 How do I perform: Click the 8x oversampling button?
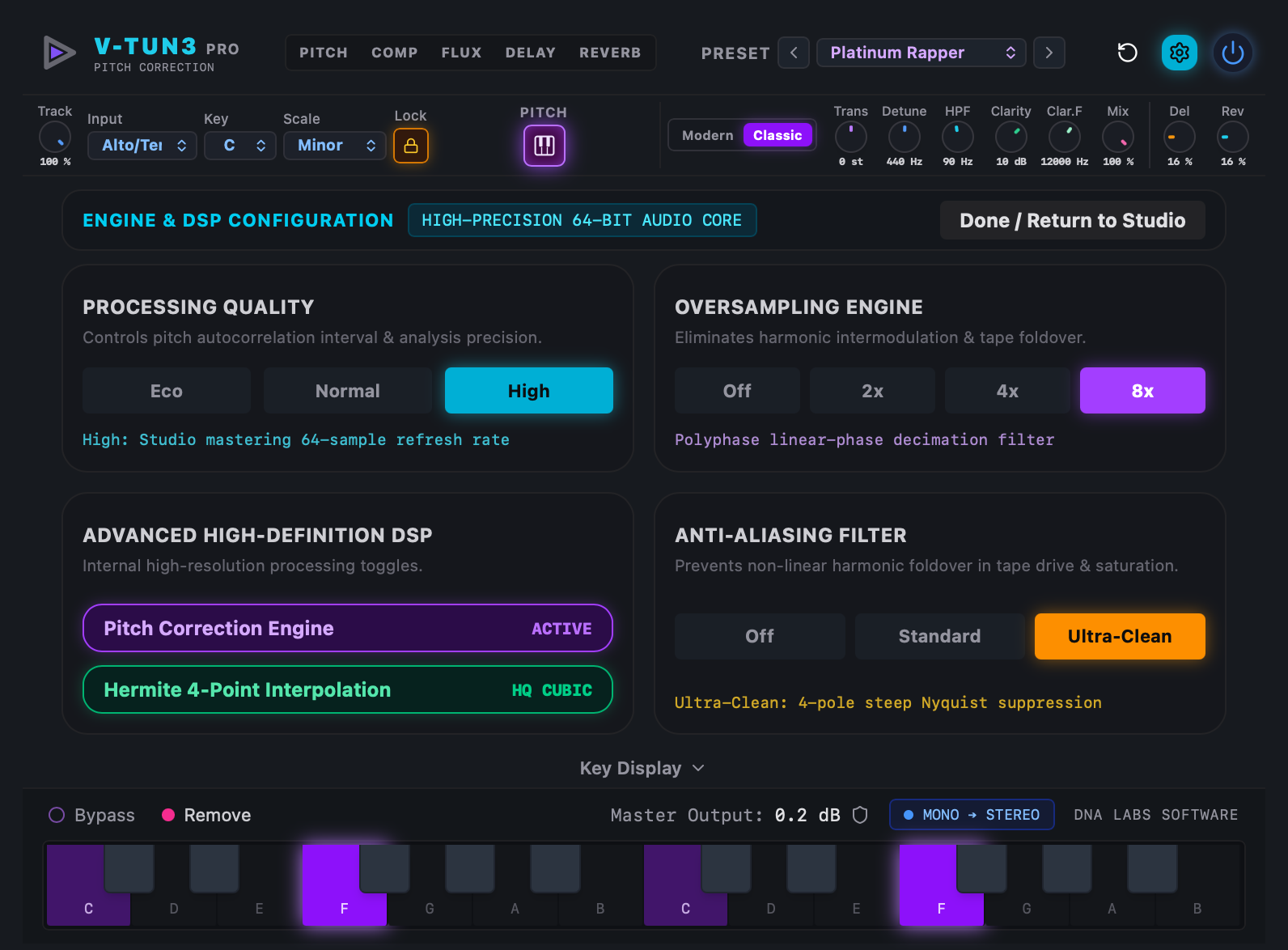point(1142,391)
